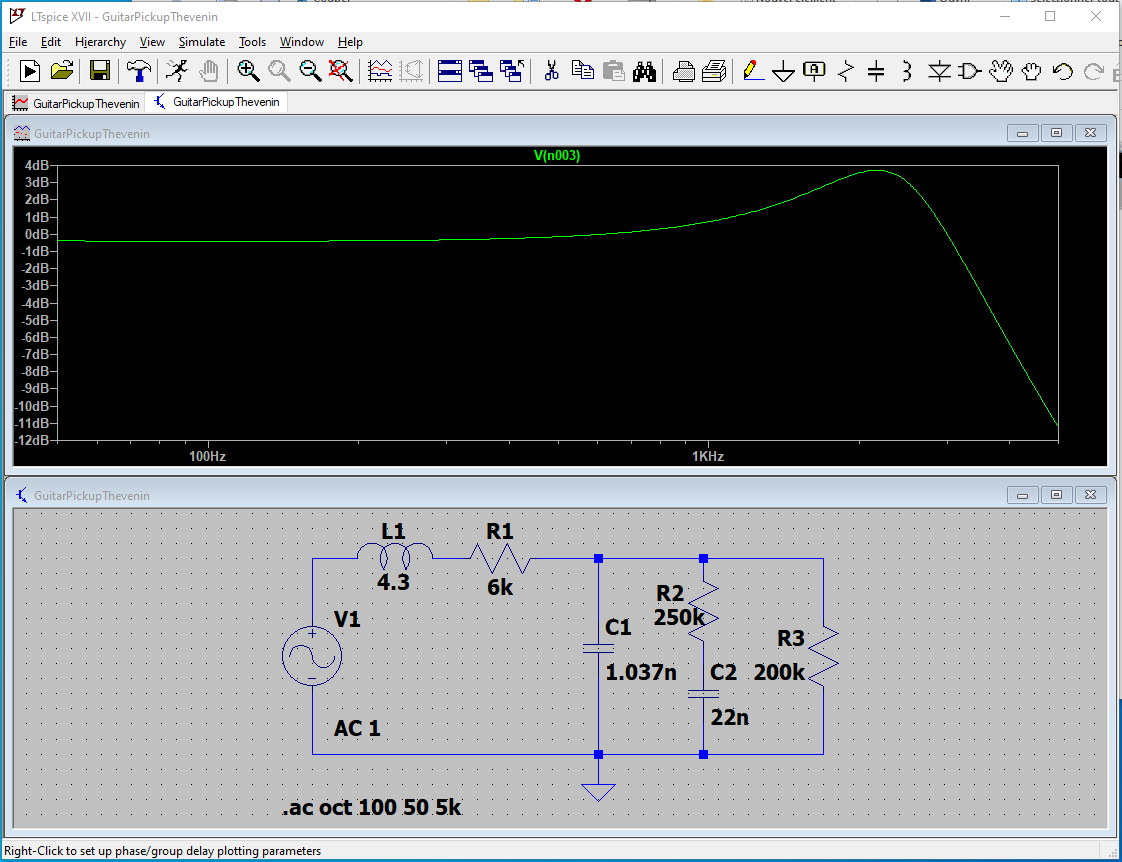Open the Hierarchy menu
Screen dimensions: 1122x862
tap(100, 42)
